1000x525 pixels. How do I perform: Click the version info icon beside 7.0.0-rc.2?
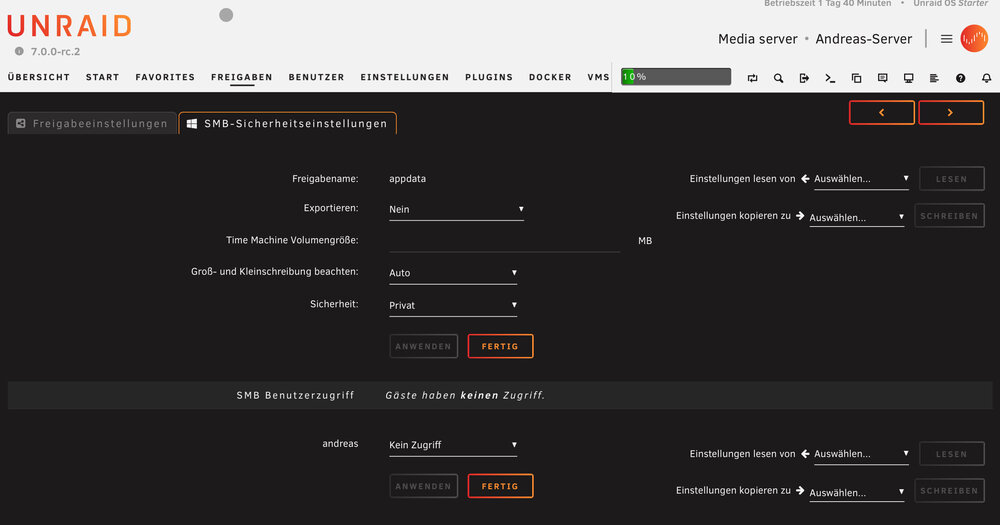(19, 51)
